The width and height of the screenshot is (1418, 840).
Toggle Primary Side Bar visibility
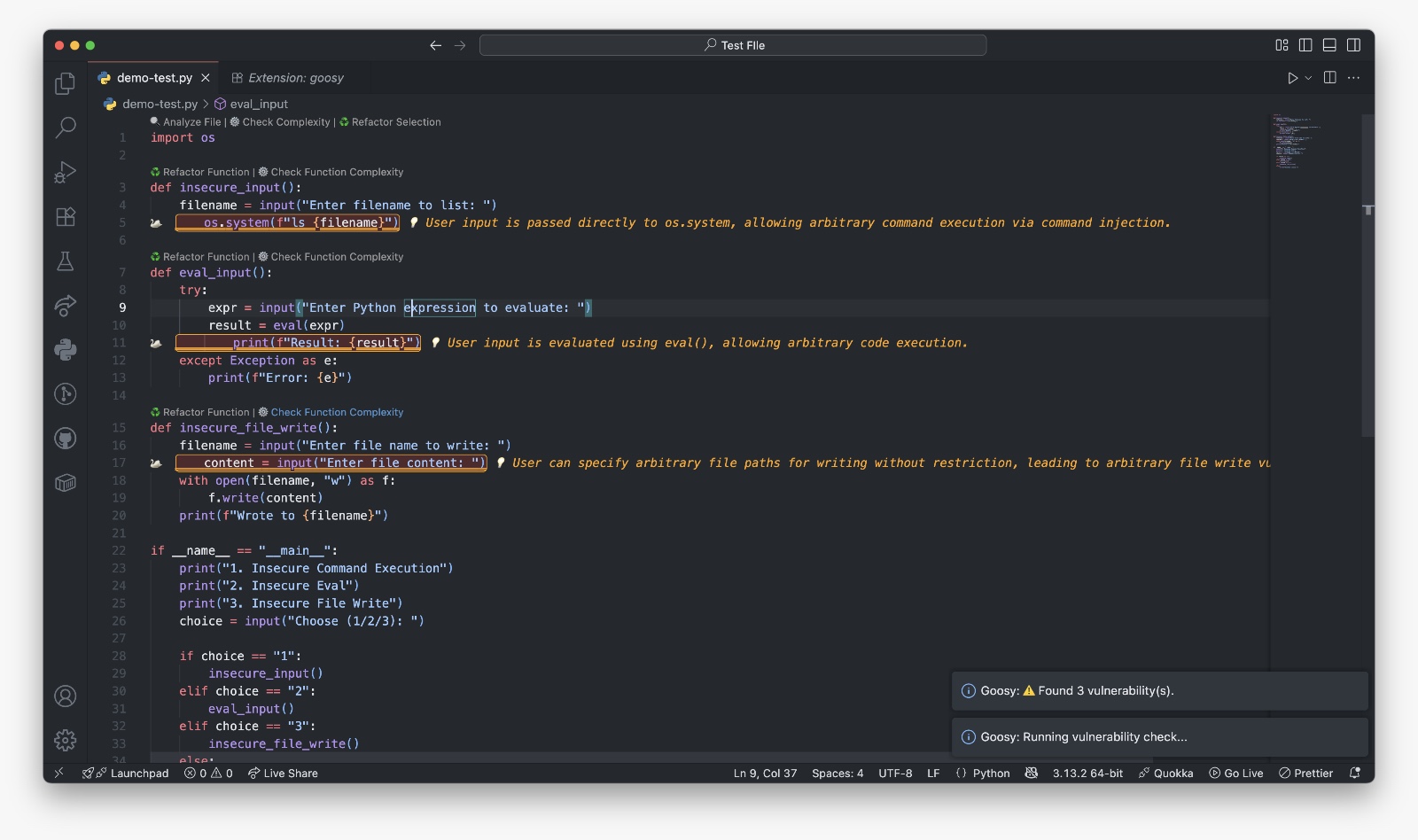pyautogui.click(x=1305, y=45)
